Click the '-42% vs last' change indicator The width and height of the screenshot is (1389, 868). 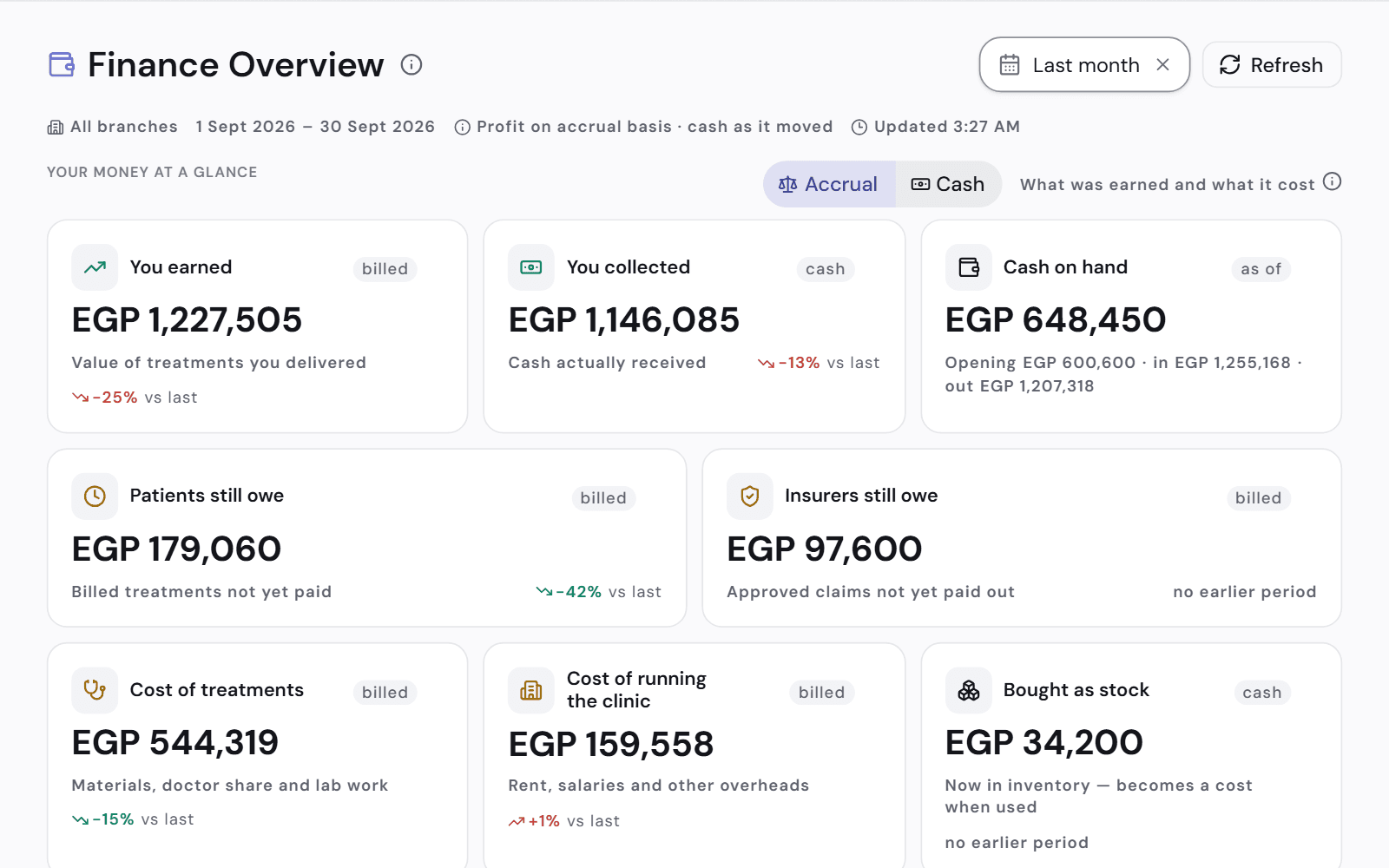pyautogui.click(x=599, y=592)
